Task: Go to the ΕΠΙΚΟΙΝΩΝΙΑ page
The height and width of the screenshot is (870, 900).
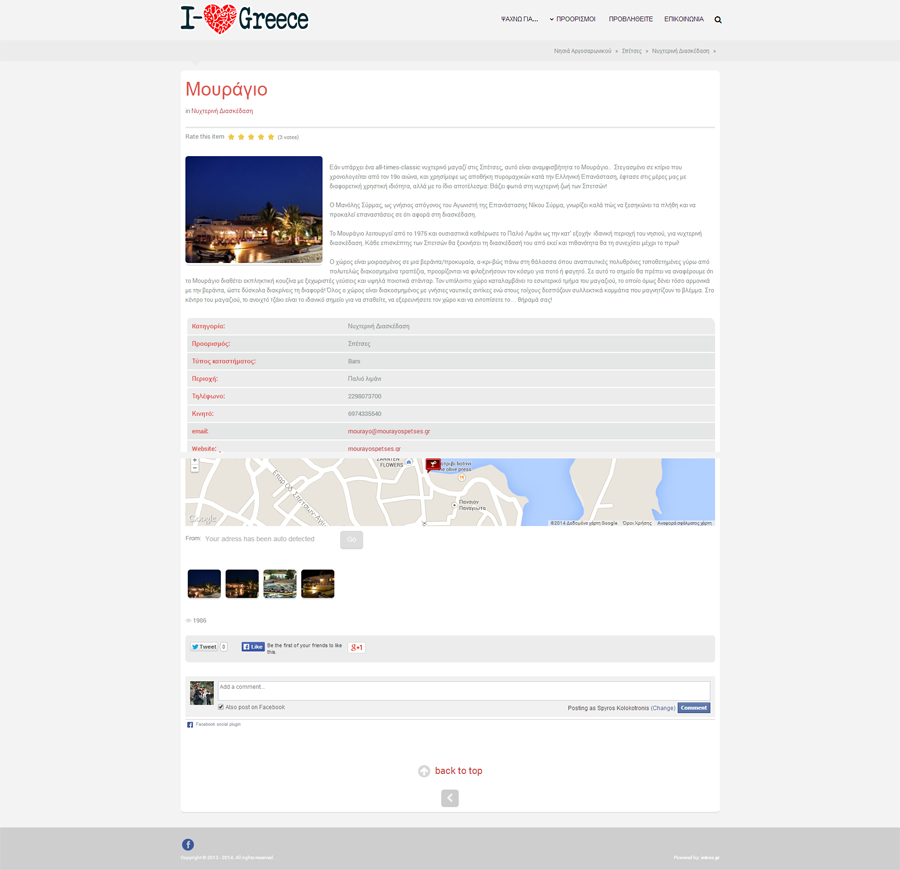Action: (684, 19)
